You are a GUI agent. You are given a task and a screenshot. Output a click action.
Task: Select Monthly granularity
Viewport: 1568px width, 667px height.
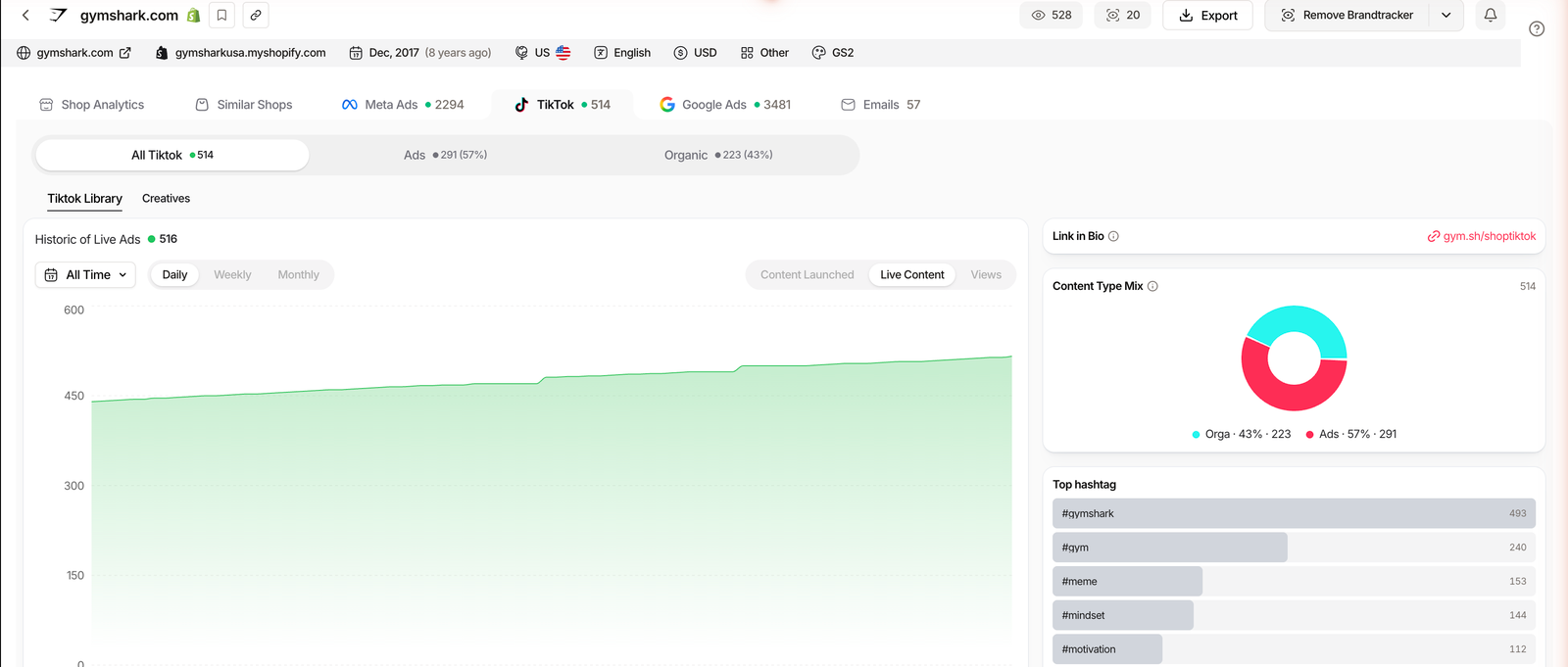pyautogui.click(x=298, y=275)
